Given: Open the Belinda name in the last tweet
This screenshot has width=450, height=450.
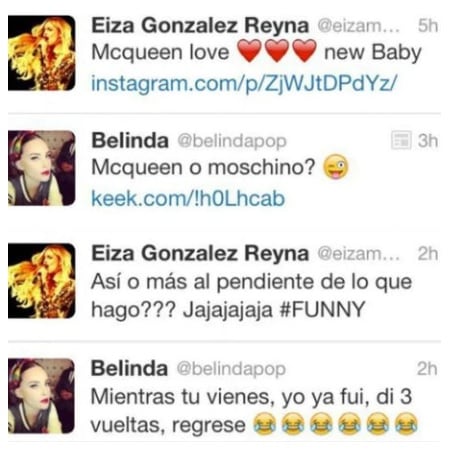Looking at the screenshot, I should tap(129, 369).
